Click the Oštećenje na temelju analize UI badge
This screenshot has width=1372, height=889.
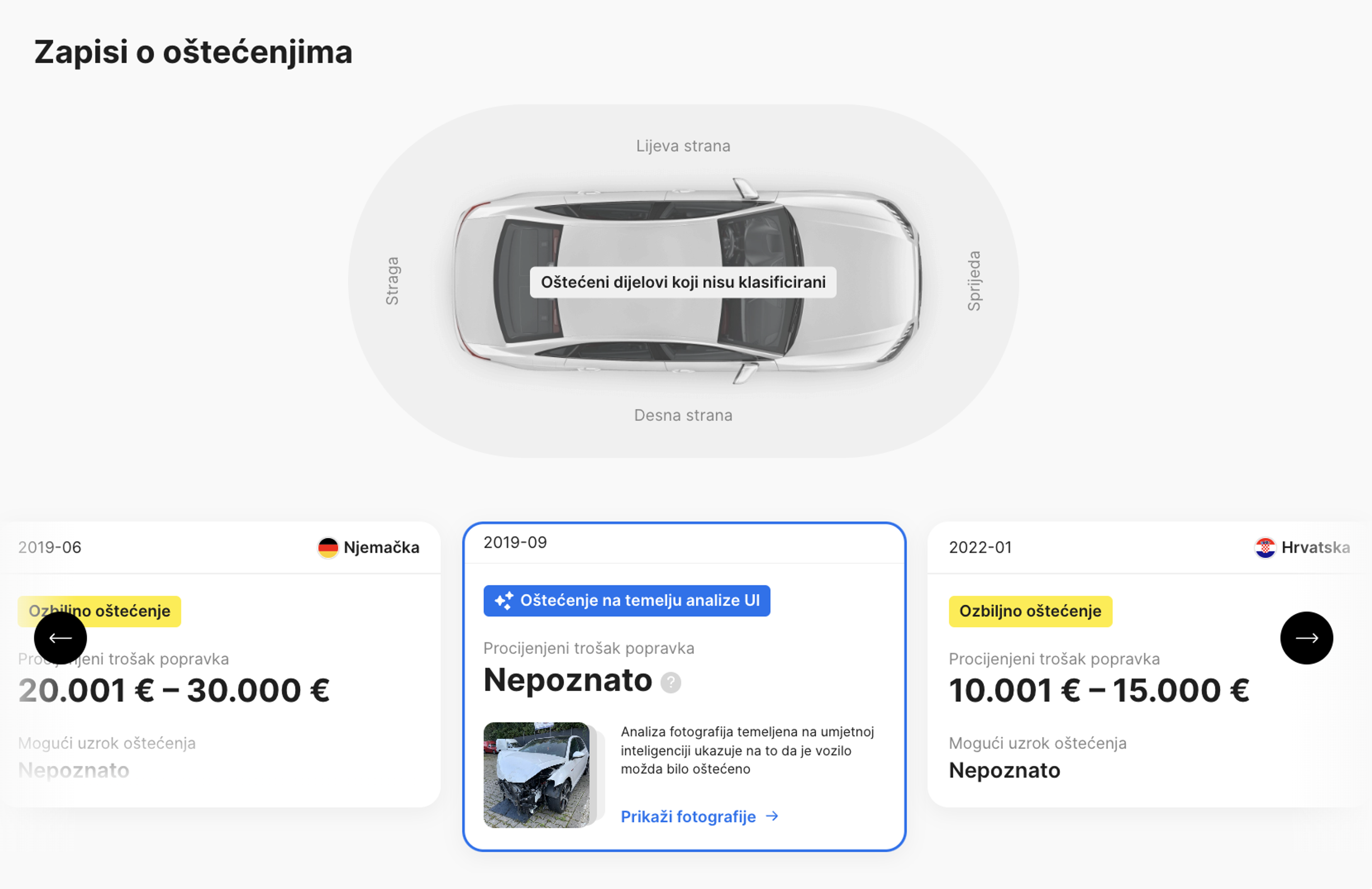coord(627,600)
